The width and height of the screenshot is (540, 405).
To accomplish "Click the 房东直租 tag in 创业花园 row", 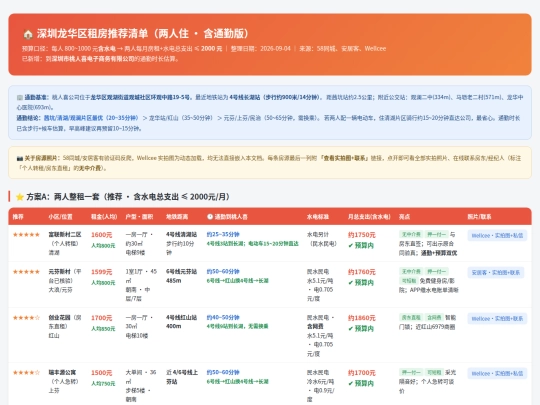I will pyautogui.click(x=411, y=317).
